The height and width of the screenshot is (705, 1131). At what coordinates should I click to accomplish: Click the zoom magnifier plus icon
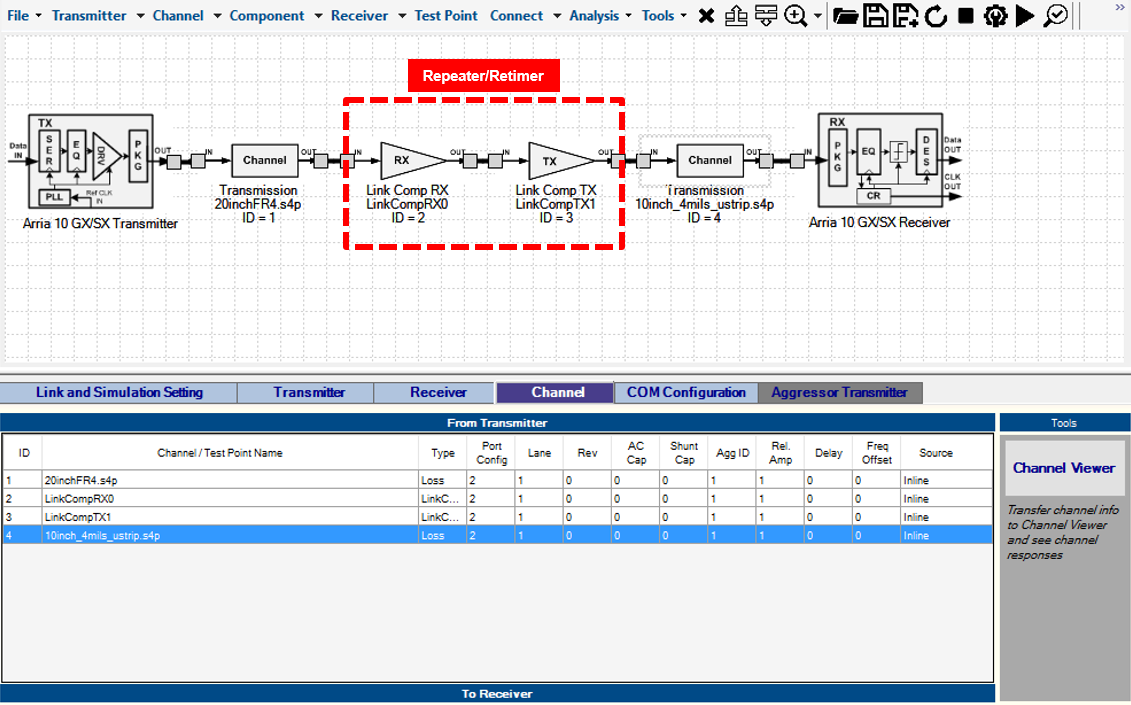[x=796, y=16]
